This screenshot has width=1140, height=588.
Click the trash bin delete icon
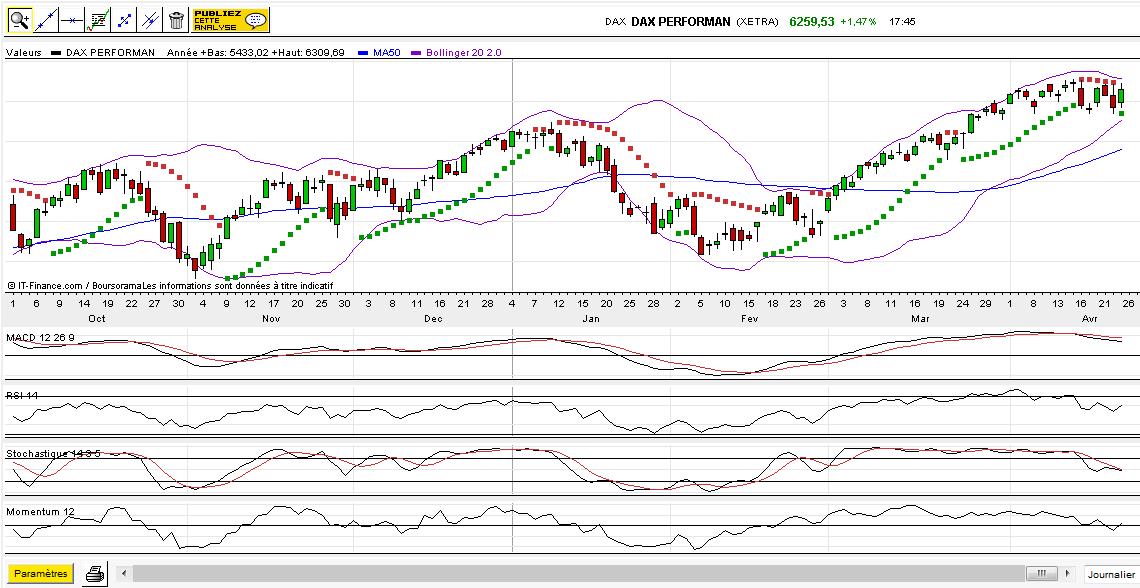(x=177, y=20)
